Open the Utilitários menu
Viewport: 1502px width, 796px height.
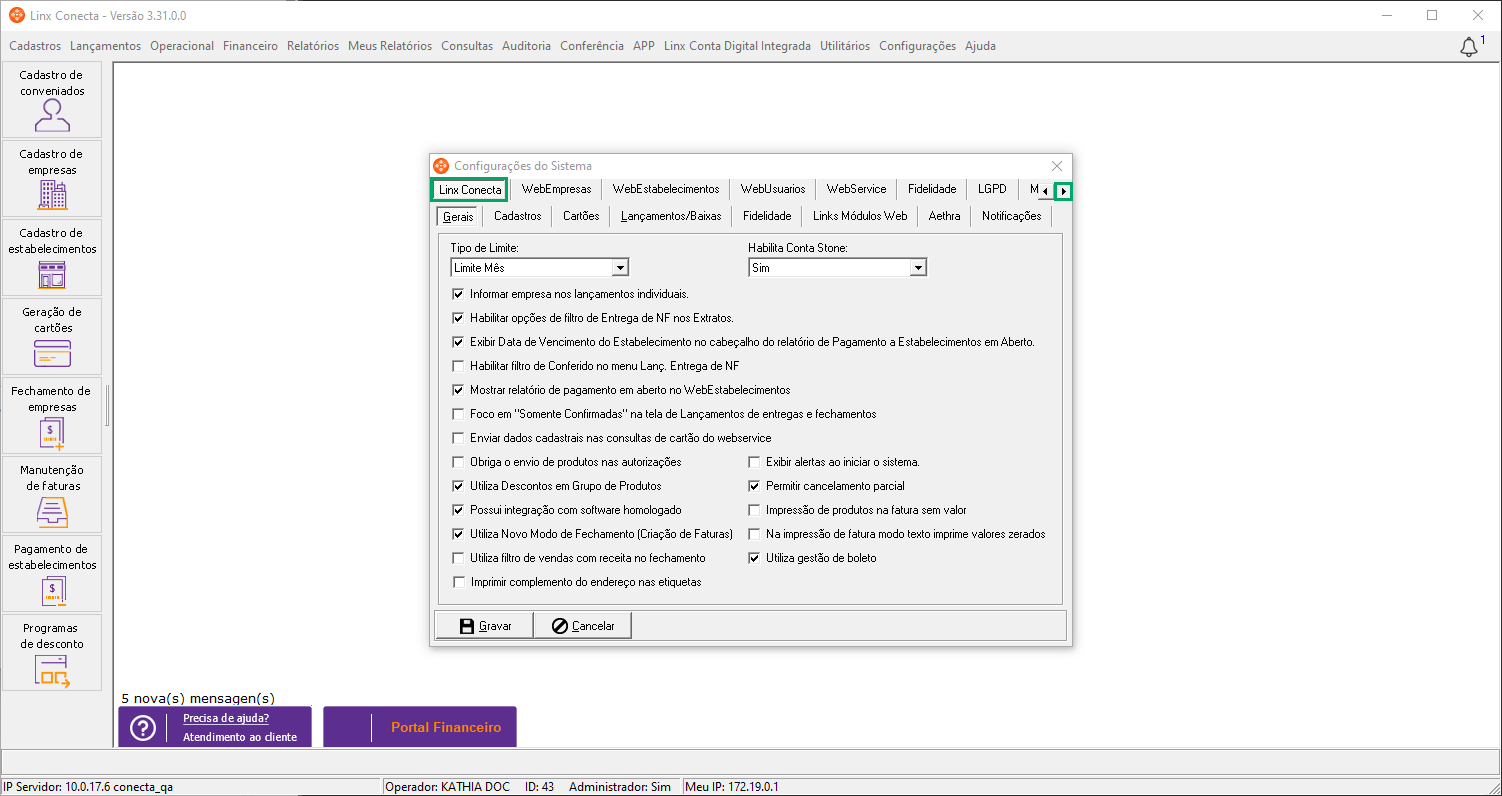pos(845,46)
